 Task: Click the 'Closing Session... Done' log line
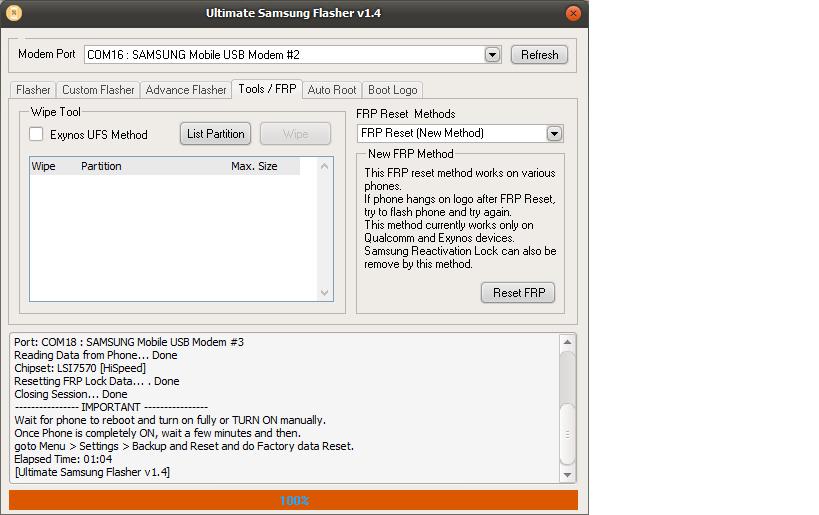coord(71,394)
